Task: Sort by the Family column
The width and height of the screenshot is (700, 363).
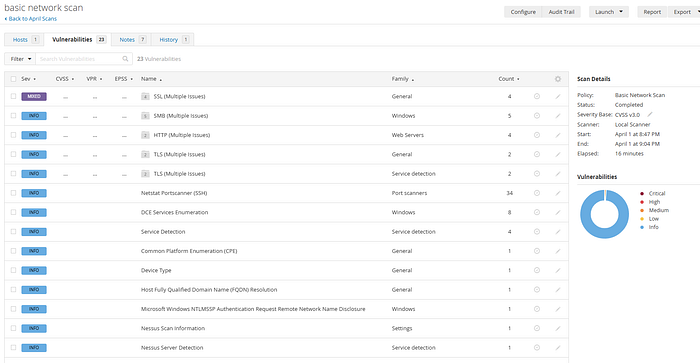Action: tap(403, 79)
